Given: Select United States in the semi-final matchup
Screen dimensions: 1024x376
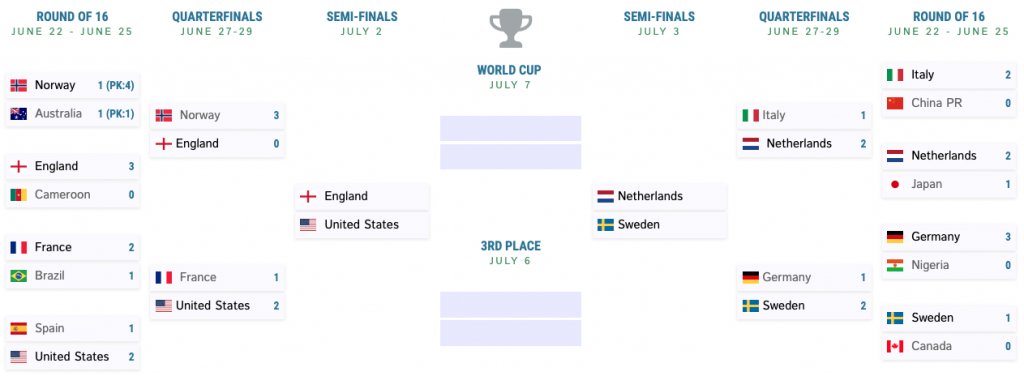Looking at the screenshot, I should pos(362,225).
